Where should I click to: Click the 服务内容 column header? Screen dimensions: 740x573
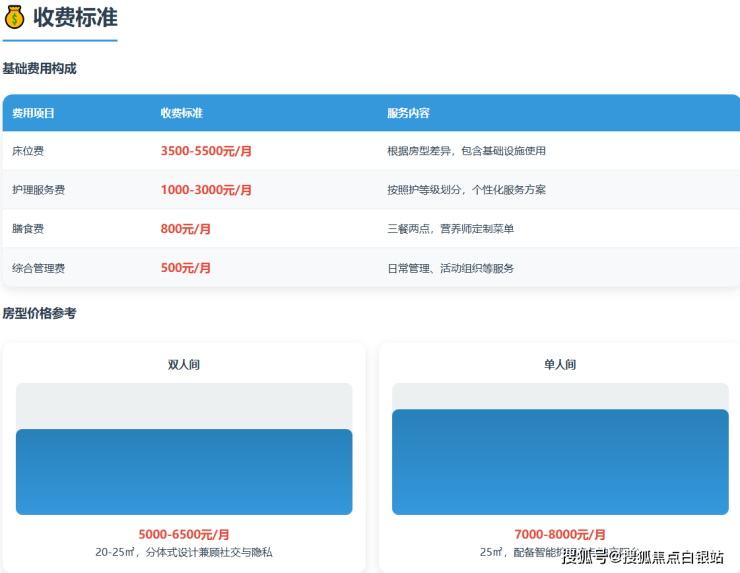(x=408, y=113)
